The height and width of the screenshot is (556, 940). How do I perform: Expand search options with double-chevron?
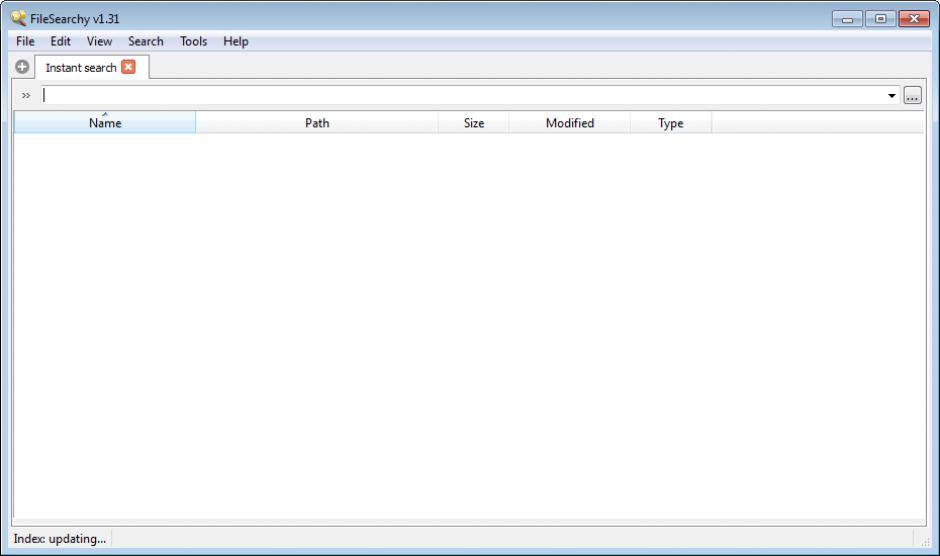pyautogui.click(x=26, y=95)
